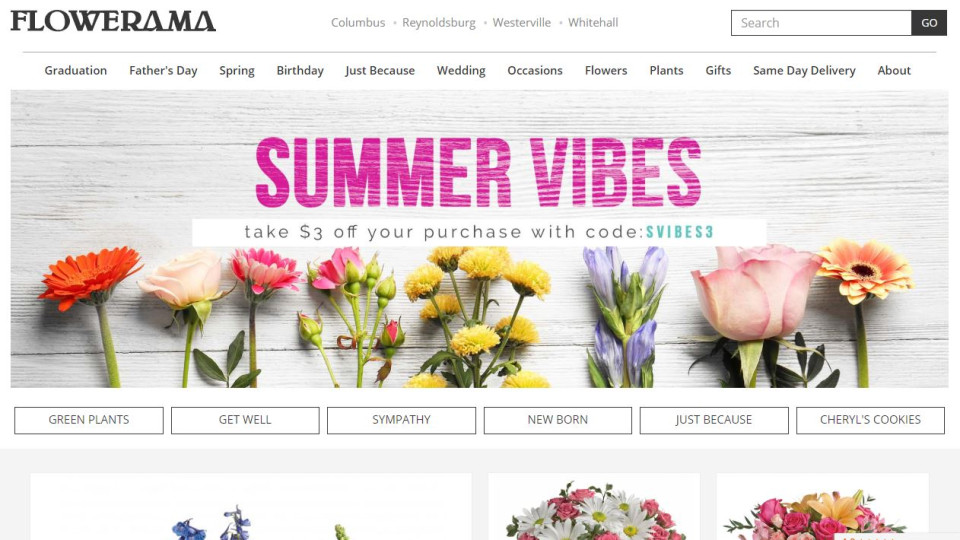Viewport: 960px width, 540px height.
Task: Open the About menu item
Action: pyautogui.click(x=894, y=70)
